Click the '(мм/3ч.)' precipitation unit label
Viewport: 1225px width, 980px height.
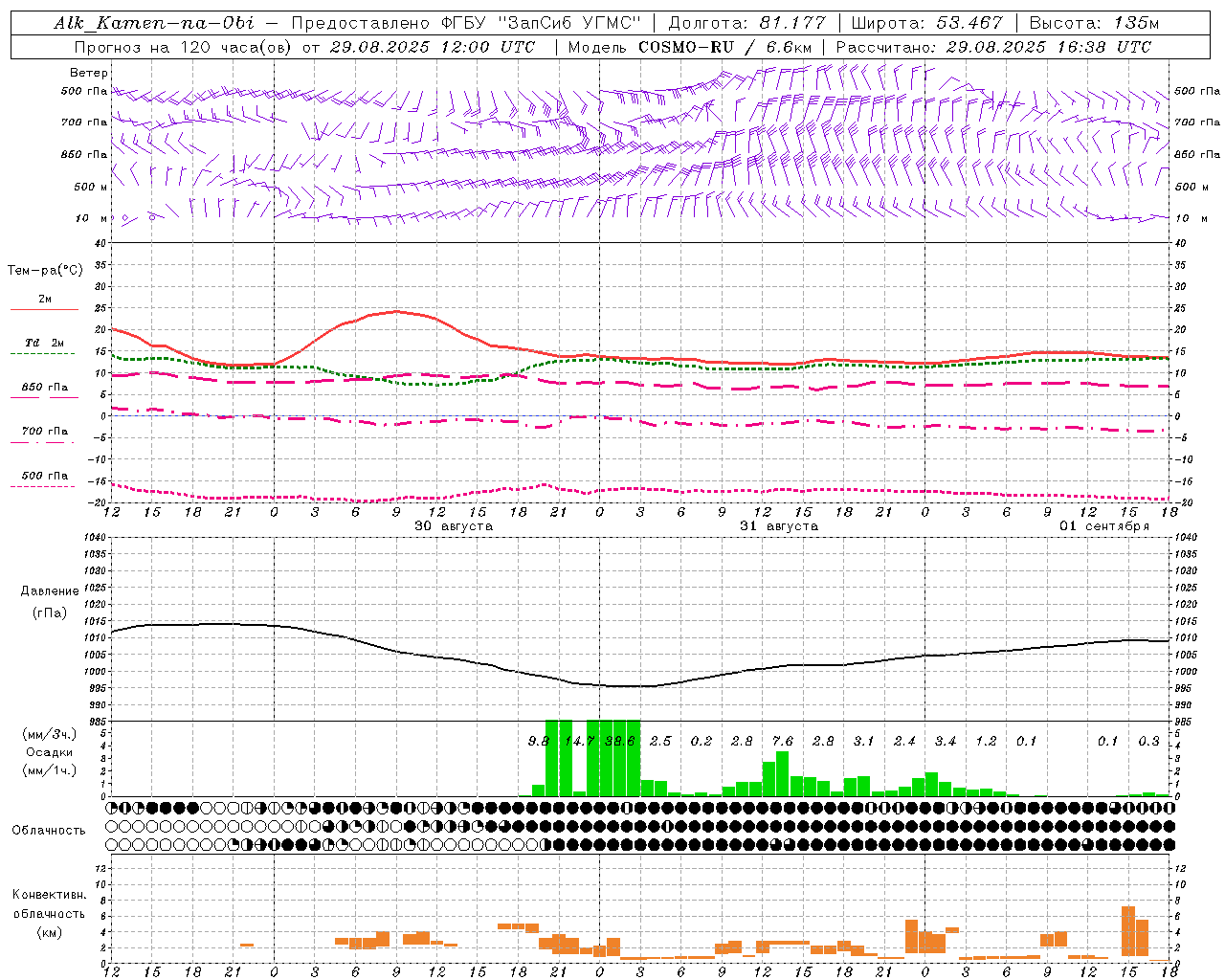click(x=50, y=734)
